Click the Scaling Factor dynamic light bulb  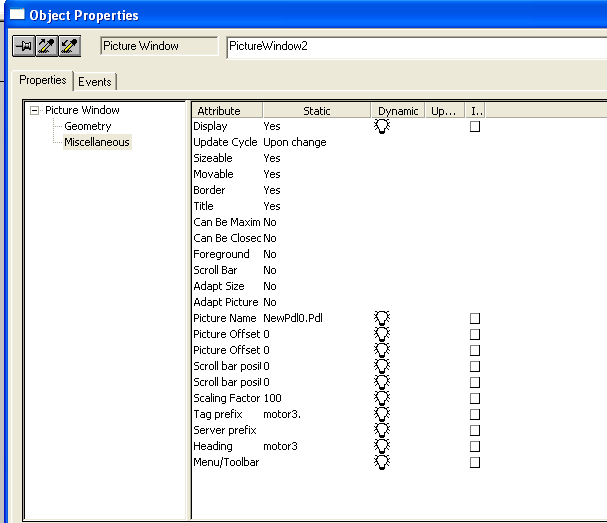381,398
